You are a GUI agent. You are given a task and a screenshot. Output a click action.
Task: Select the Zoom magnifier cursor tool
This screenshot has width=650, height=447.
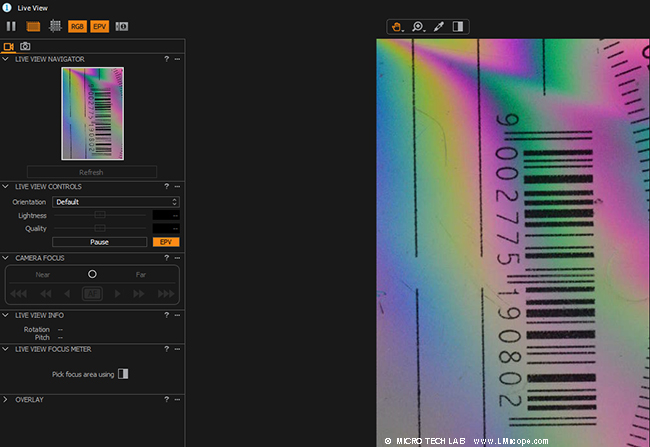[x=418, y=27]
